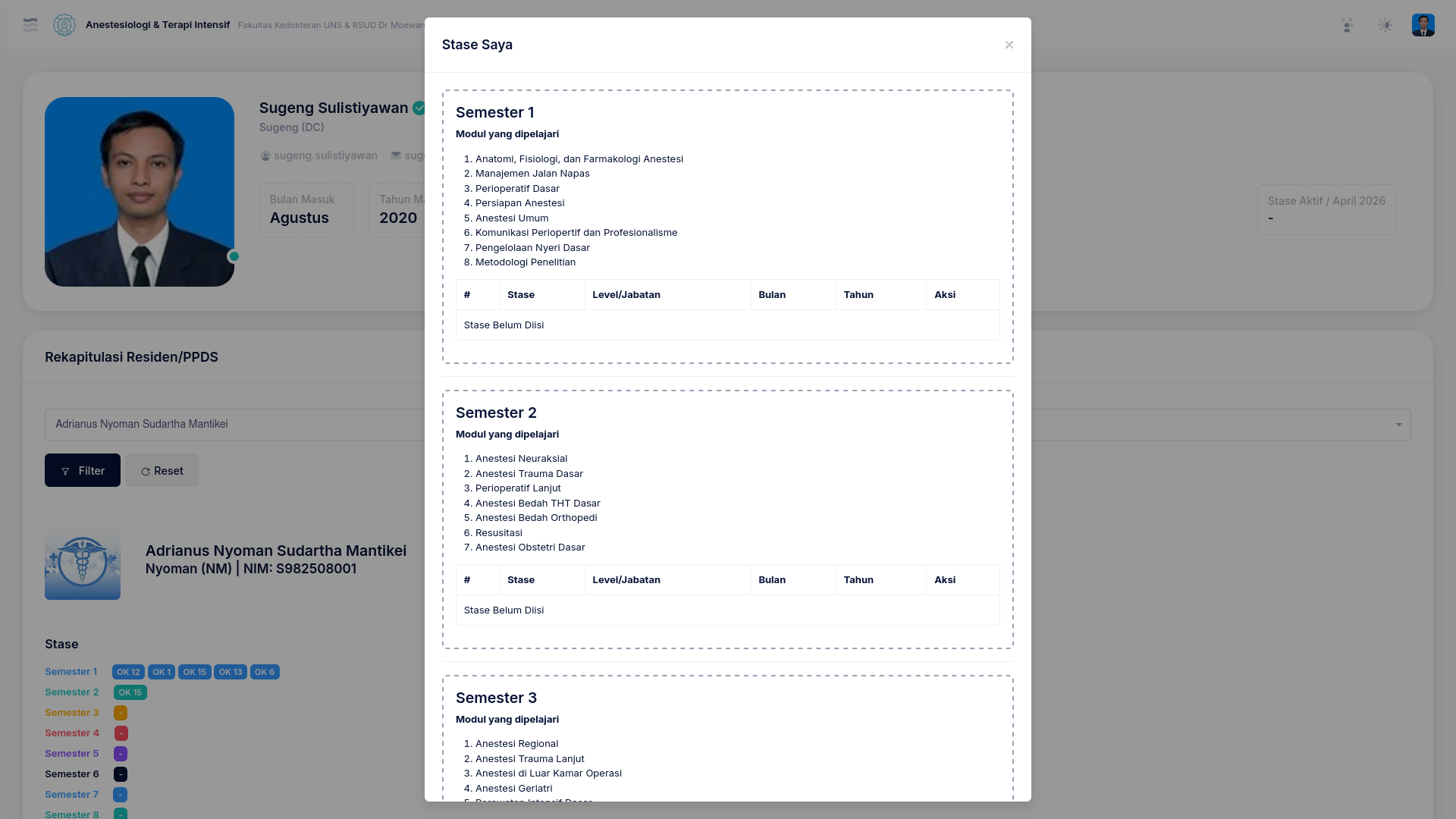Open the apps grid icon in header

click(1348, 25)
